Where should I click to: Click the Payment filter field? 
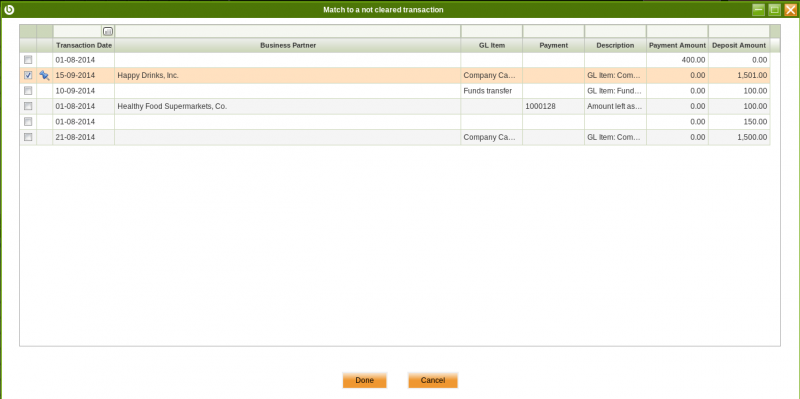[x=554, y=32]
